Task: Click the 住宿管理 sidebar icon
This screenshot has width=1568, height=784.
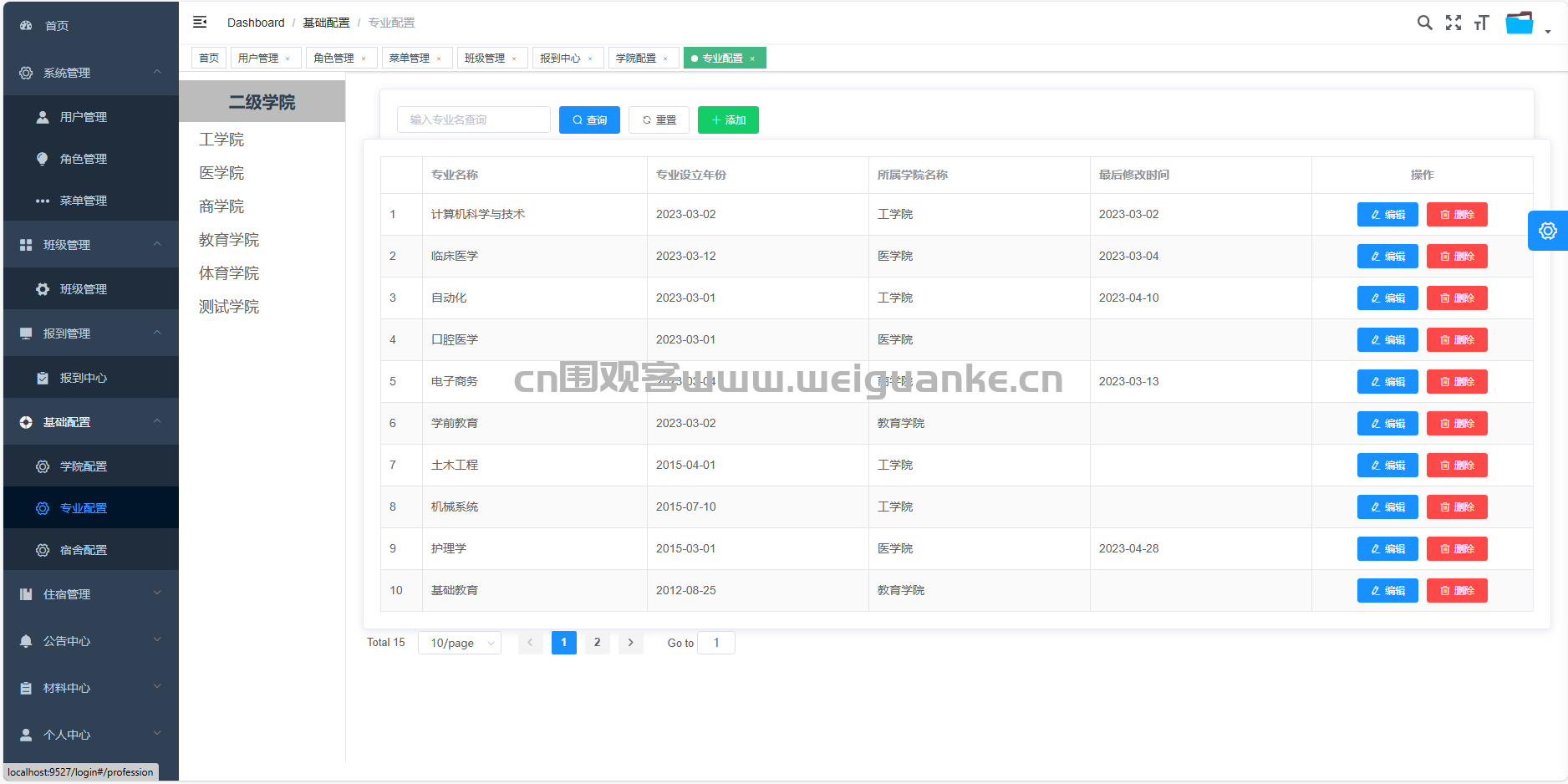Action: click(x=26, y=594)
